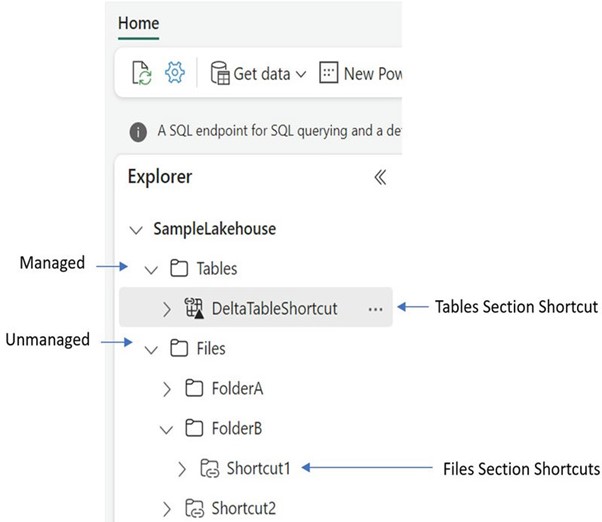Collapse the Explorer pane with double chevron
The width and height of the screenshot is (602, 522).
380,177
